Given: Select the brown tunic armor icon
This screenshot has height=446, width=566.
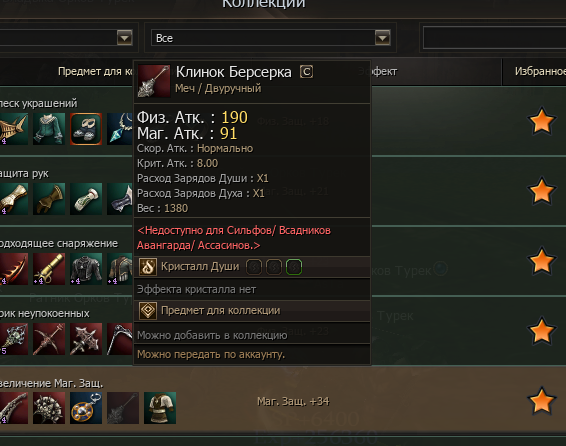Looking at the screenshot, I should pos(160,408).
